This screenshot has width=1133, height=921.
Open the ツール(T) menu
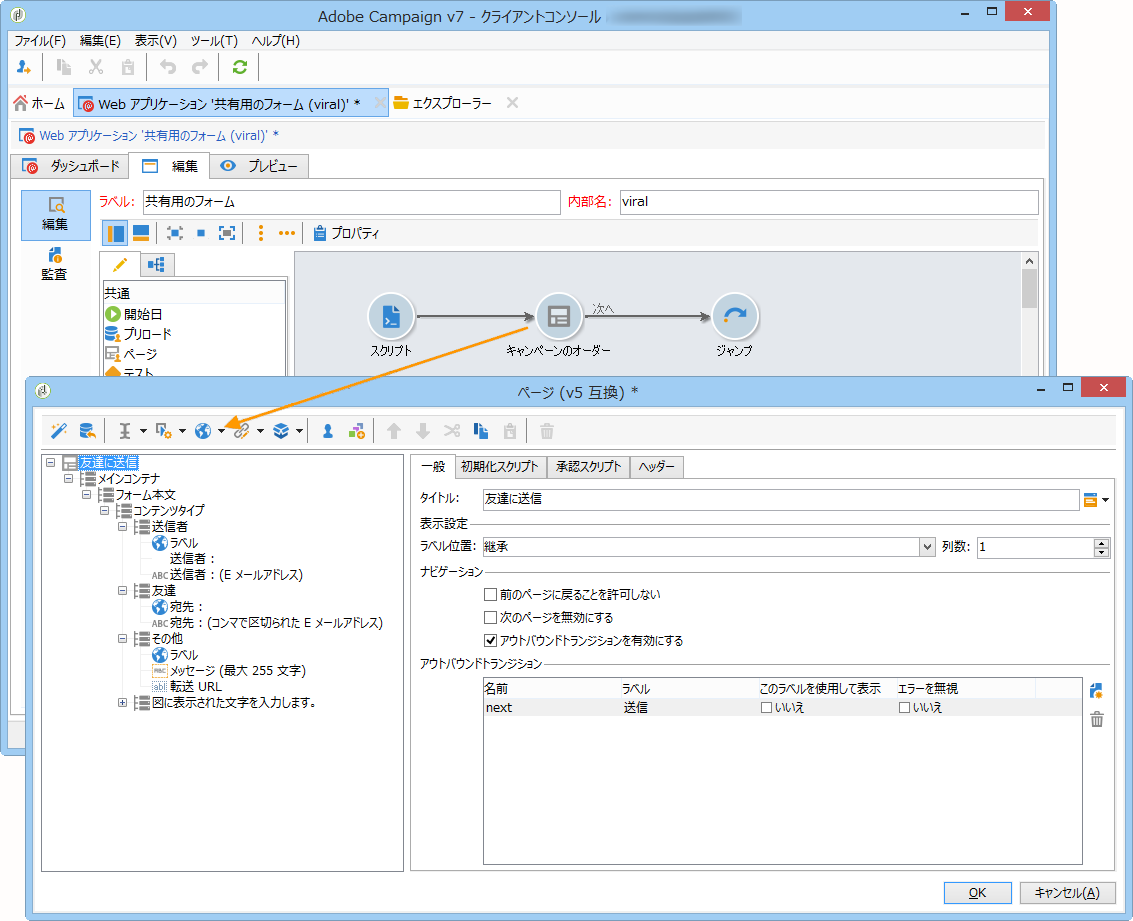[x=214, y=40]
